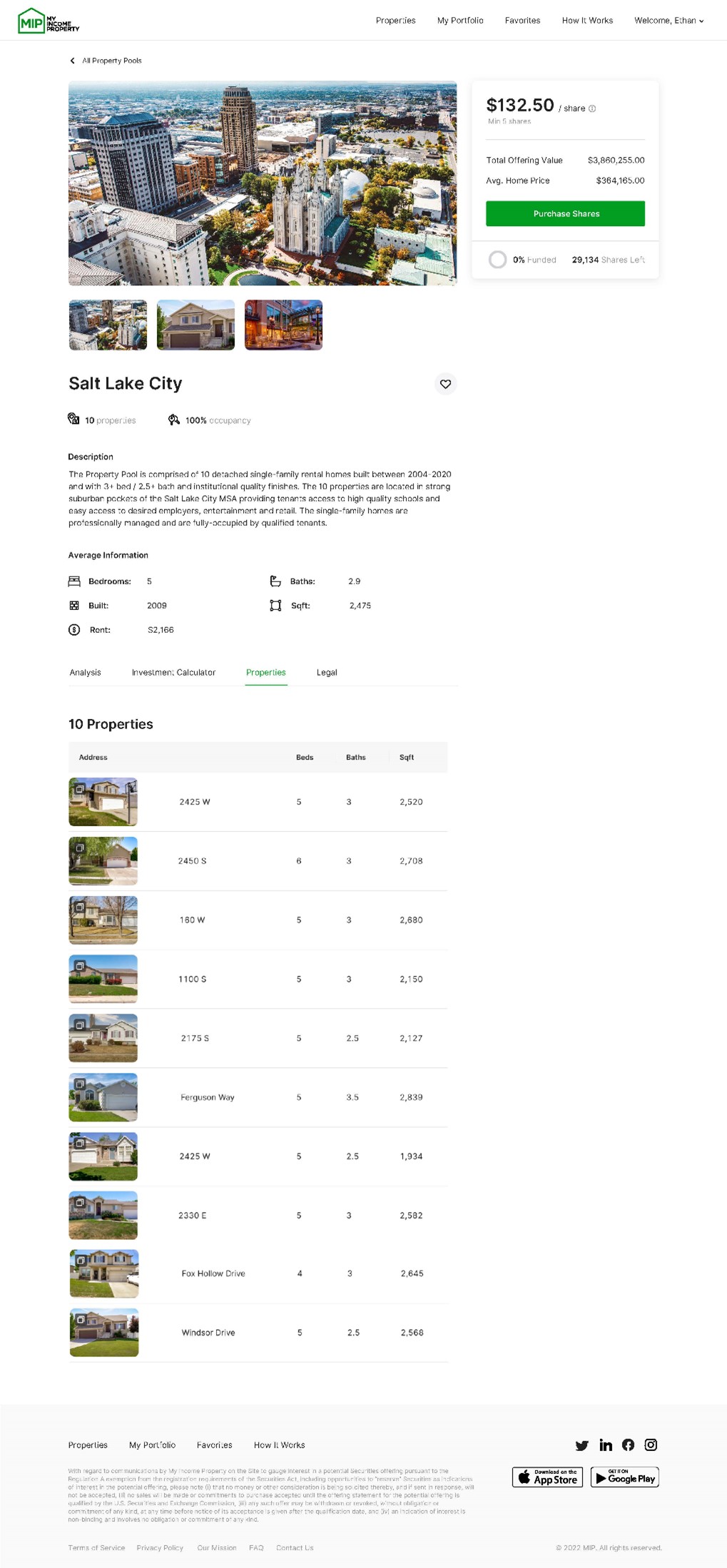Open the Google Play badge
Screen dimensions: 727x1568
pos(624,1477)
